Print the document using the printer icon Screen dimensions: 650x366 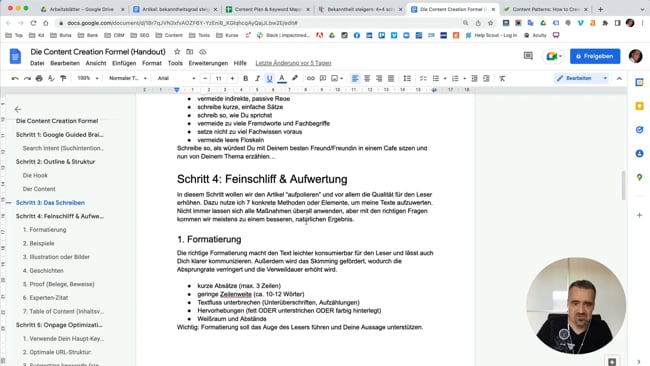click(x=39, y=78)
